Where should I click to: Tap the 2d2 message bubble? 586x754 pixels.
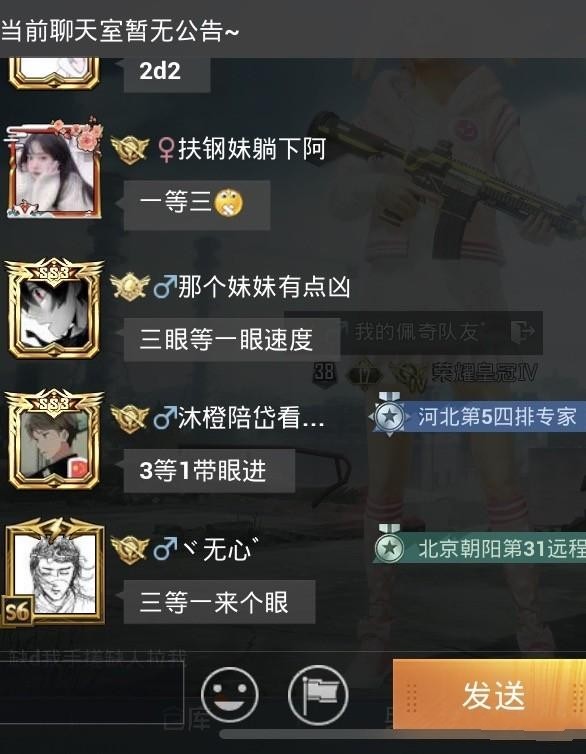click(167, 72)
